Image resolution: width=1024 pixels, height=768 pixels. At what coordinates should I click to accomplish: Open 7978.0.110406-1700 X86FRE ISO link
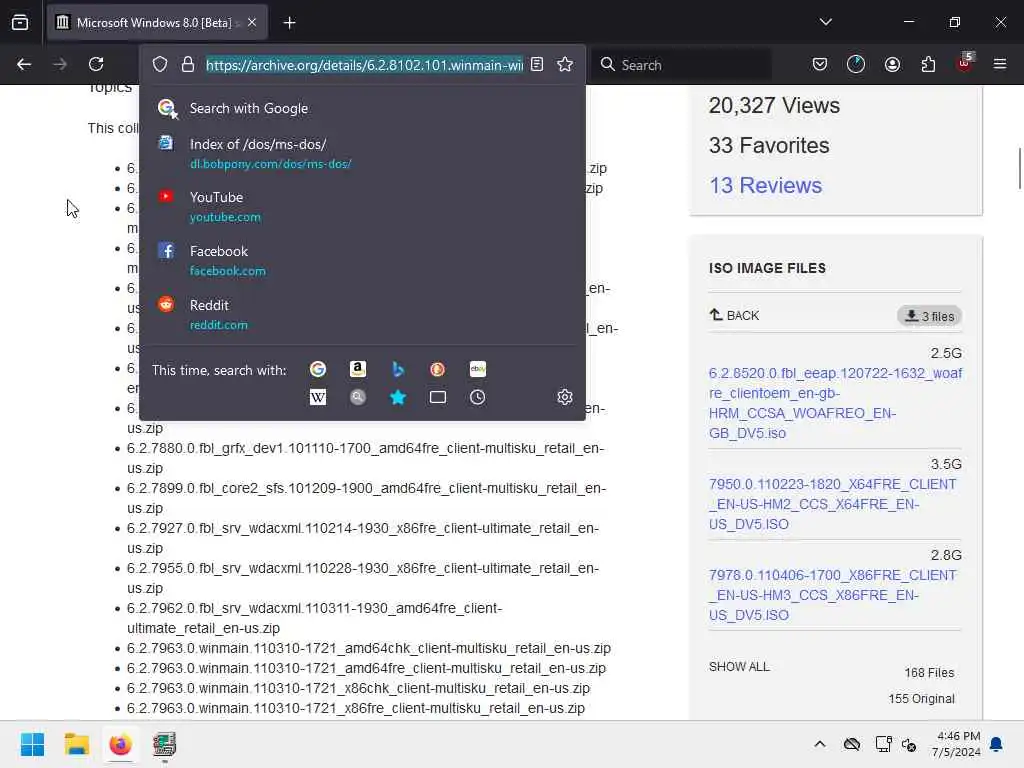pos(833,595)
